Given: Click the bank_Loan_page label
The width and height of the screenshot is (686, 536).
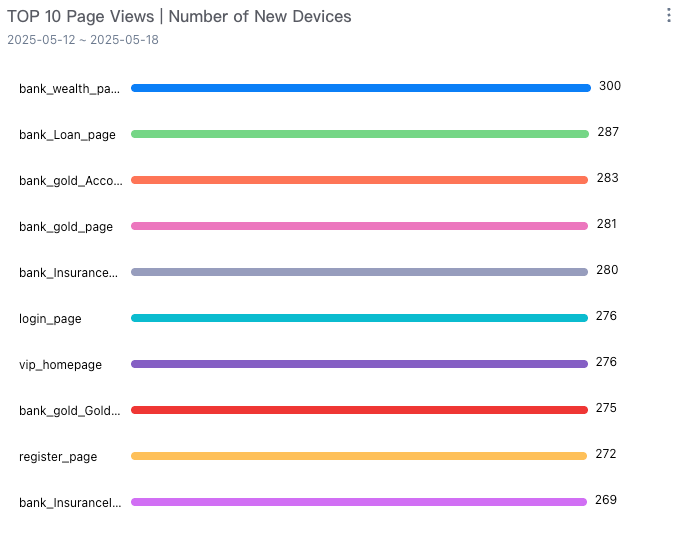Looking at the screenshot, I should (67, 135).
